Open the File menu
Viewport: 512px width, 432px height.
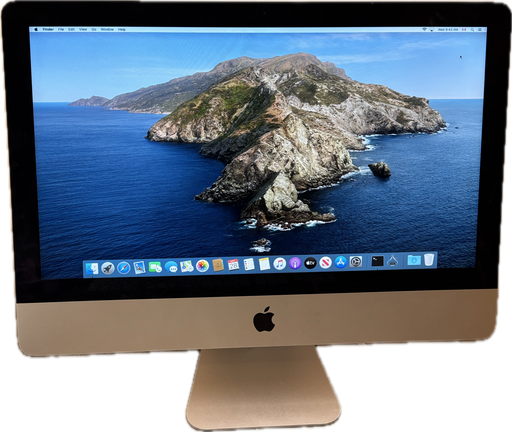pos(61,29)
